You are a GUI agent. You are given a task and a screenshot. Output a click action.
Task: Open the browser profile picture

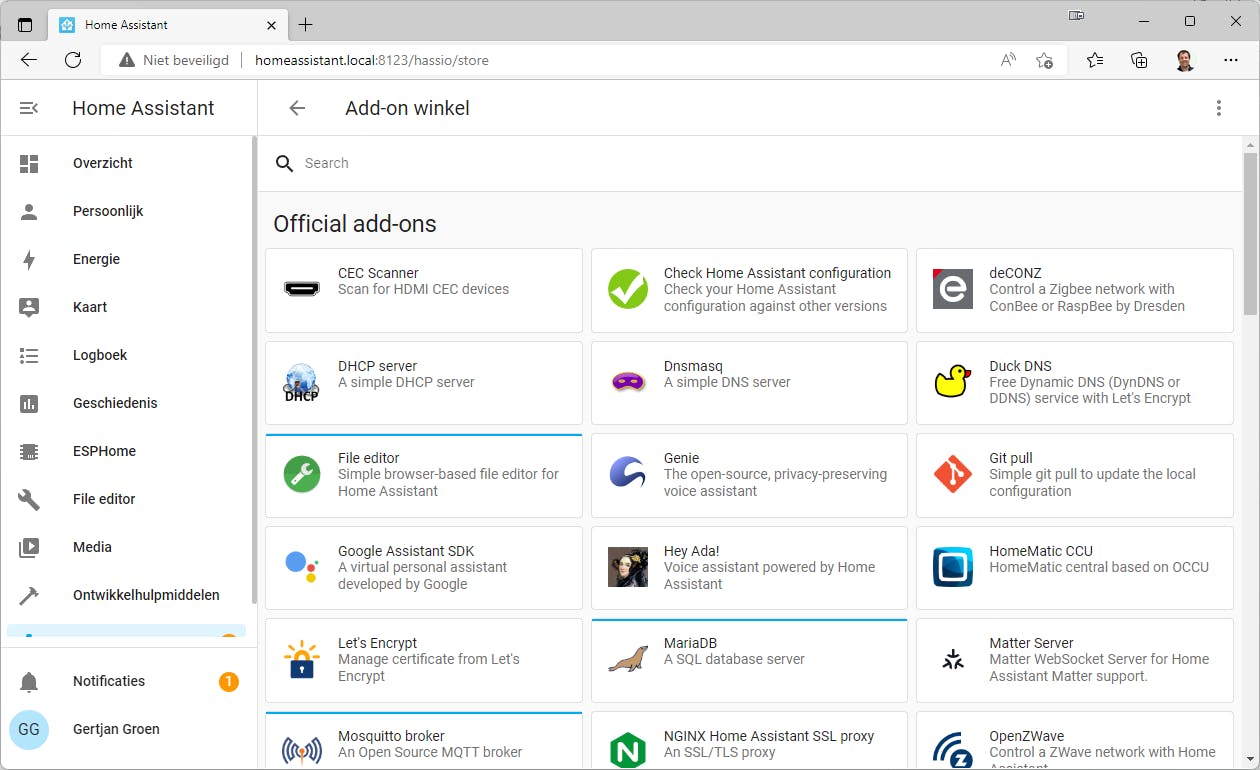point(1185,60)
